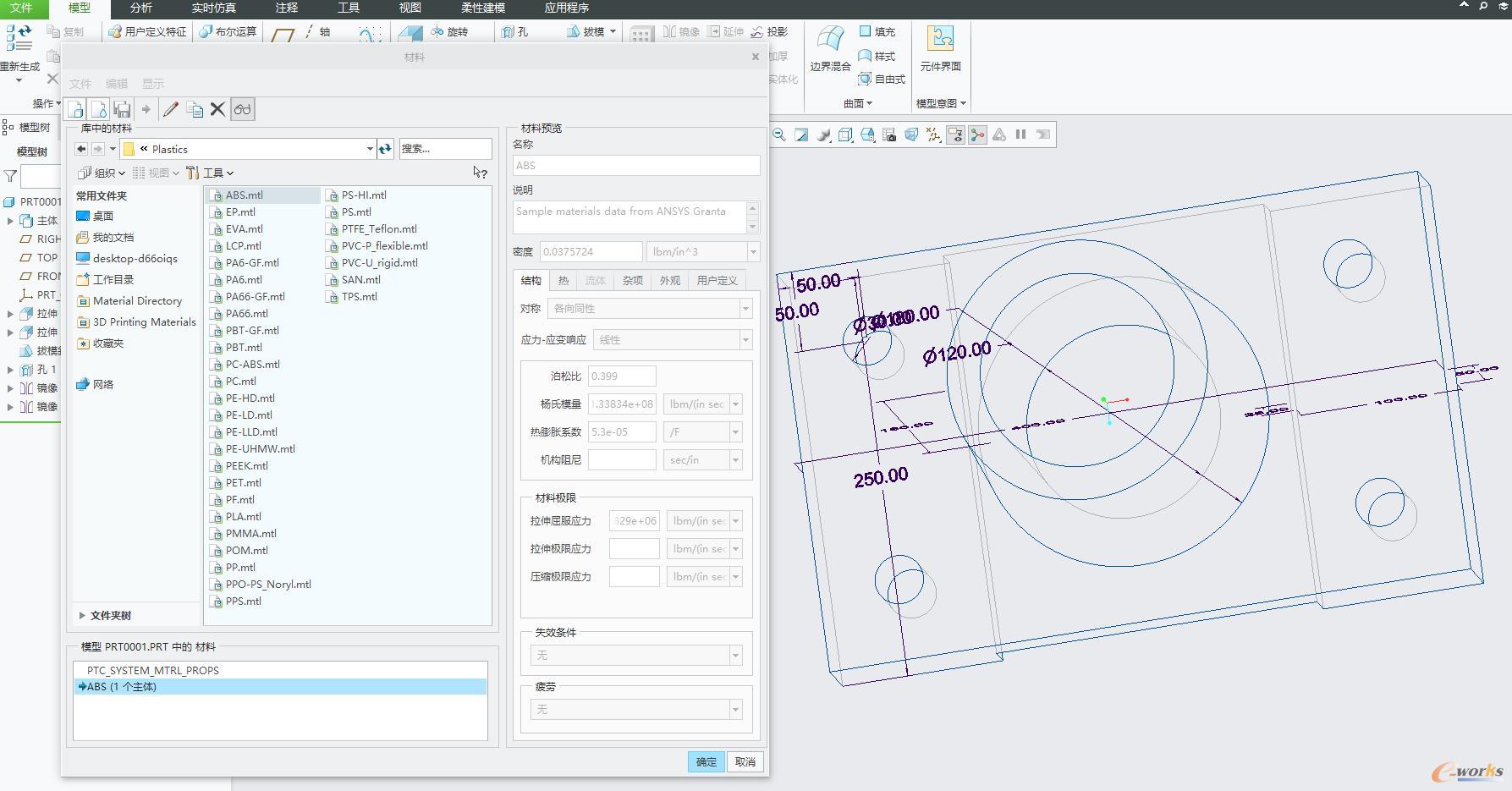
Task: Open Material Directory folder shortcut
Action: click(x=129, y=301)
